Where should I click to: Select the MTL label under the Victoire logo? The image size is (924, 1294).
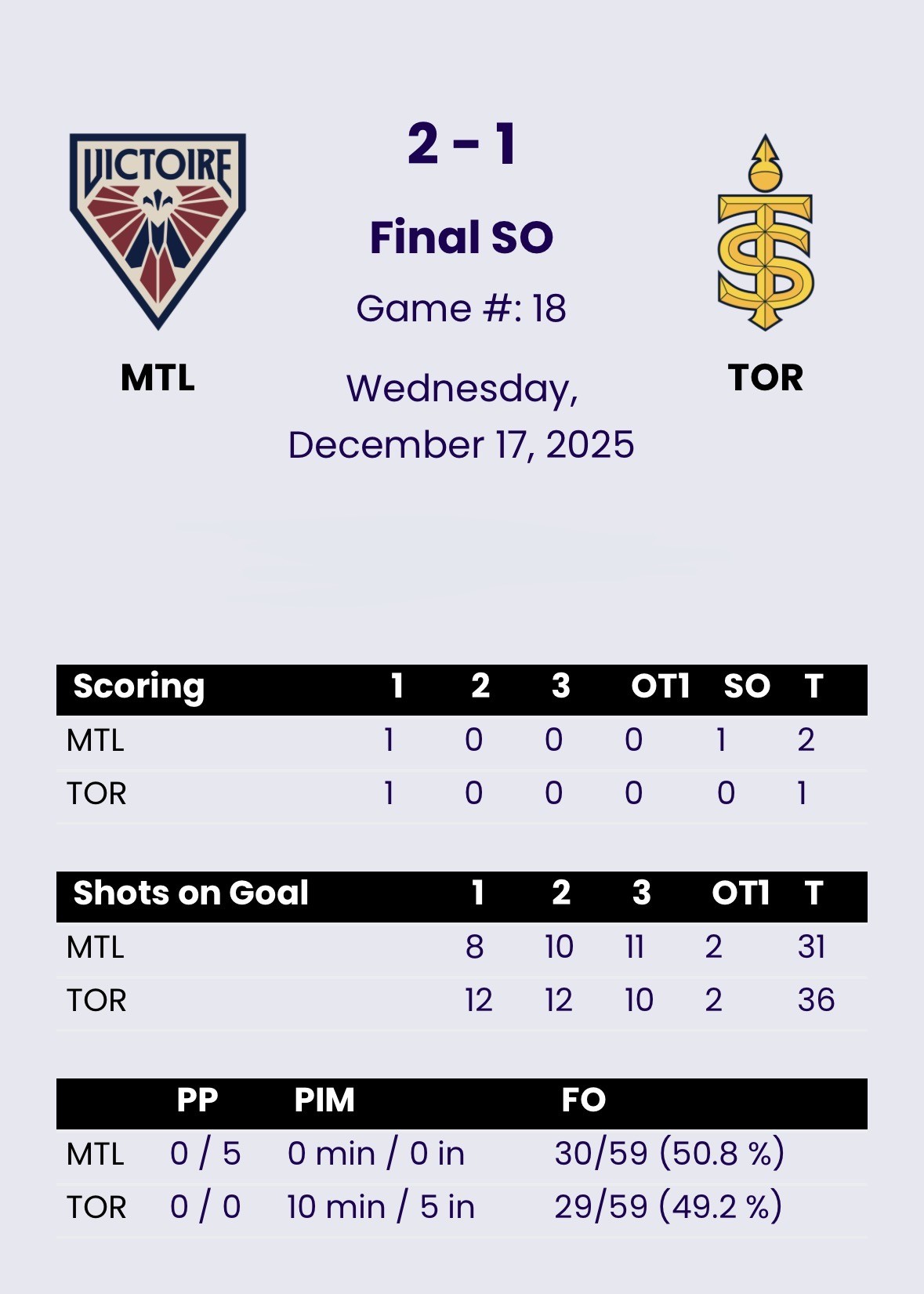point(158,378)
